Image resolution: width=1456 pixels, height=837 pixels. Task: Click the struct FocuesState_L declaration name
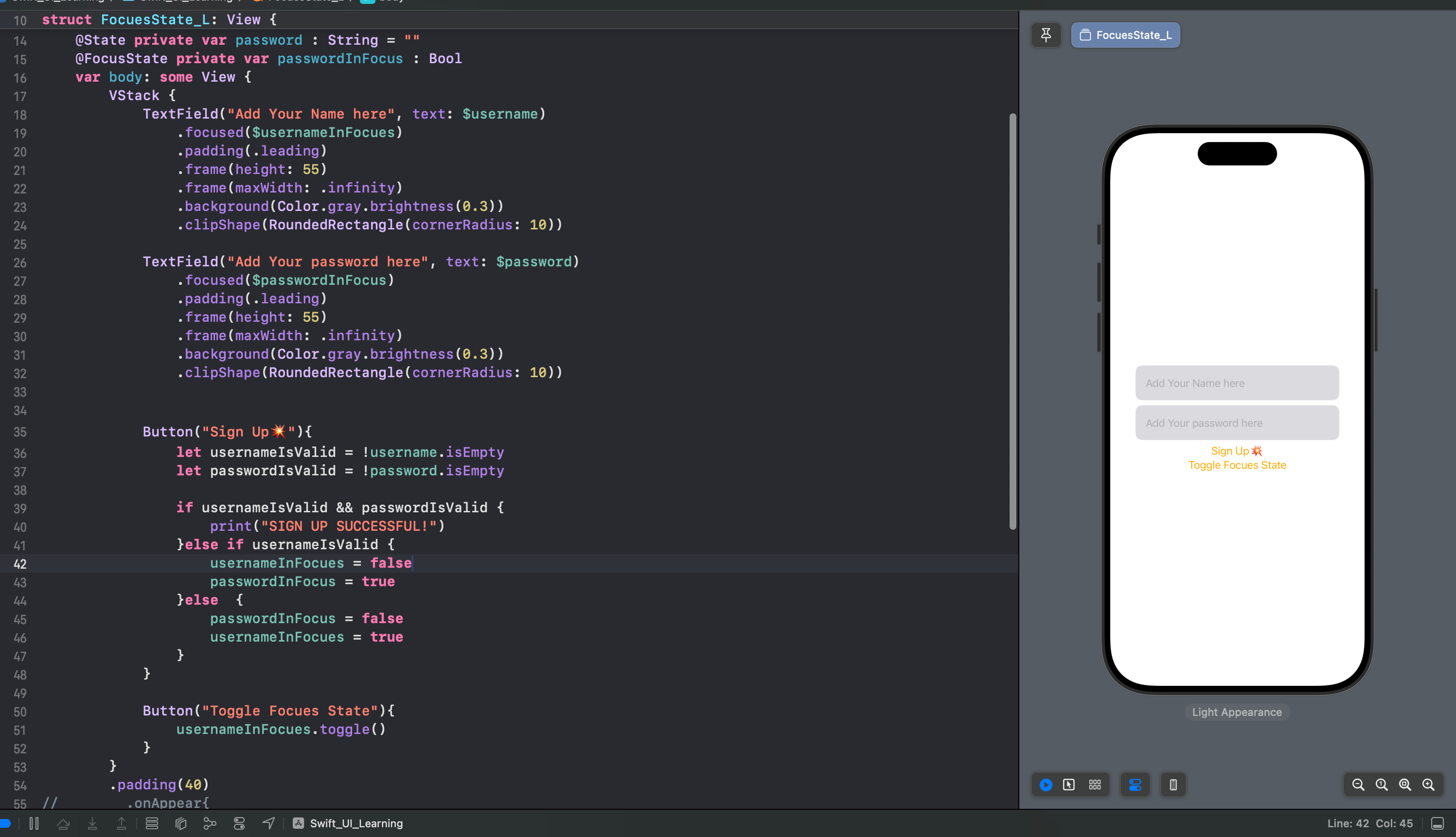(155, 19)
